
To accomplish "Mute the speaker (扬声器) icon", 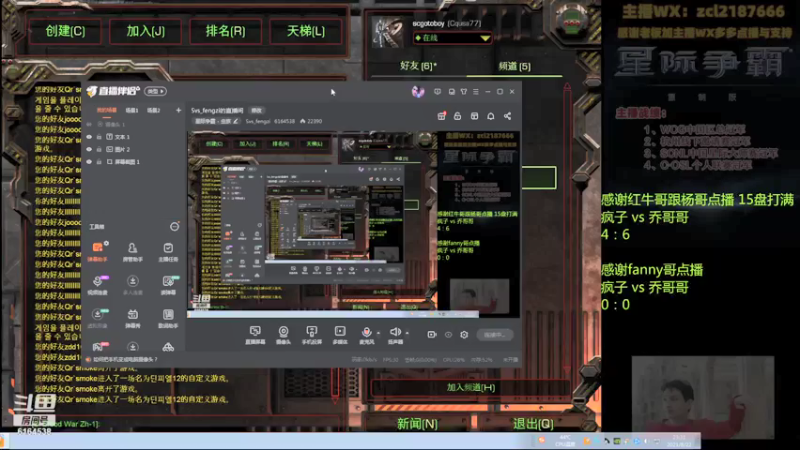I will (x=395, y=333).
